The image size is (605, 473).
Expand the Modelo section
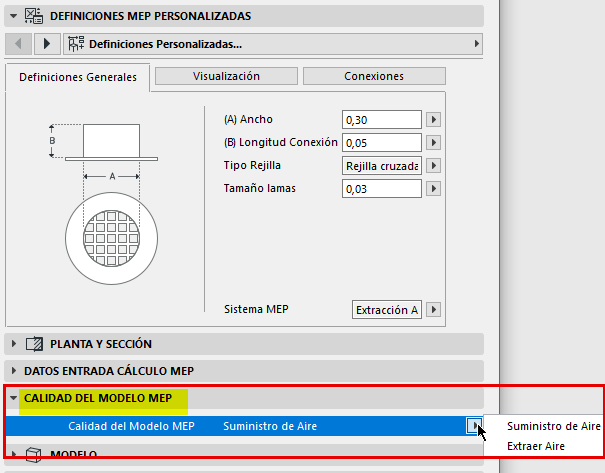14,454
